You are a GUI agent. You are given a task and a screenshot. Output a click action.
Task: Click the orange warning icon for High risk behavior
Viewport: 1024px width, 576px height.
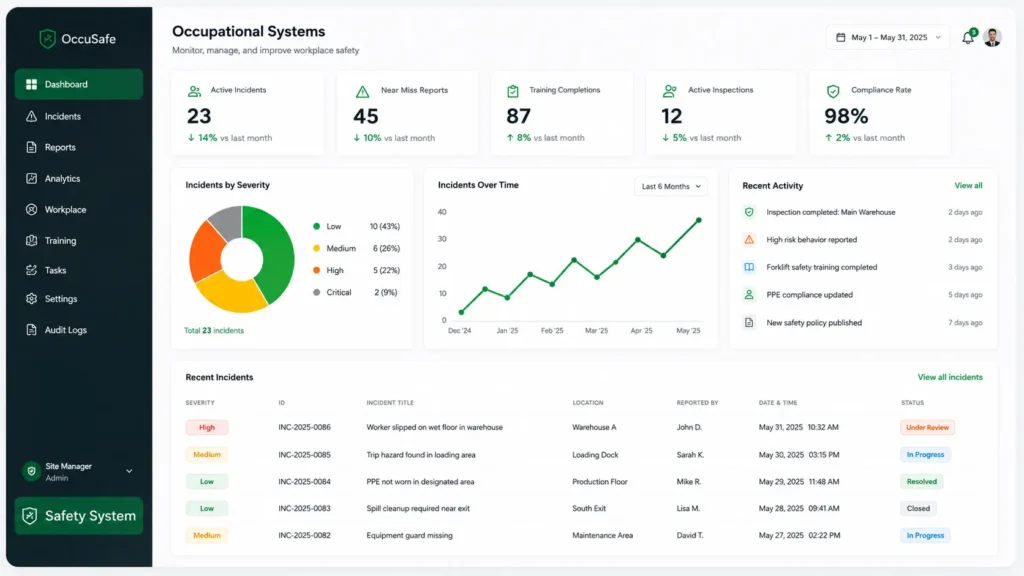click(x=749, y=240)
